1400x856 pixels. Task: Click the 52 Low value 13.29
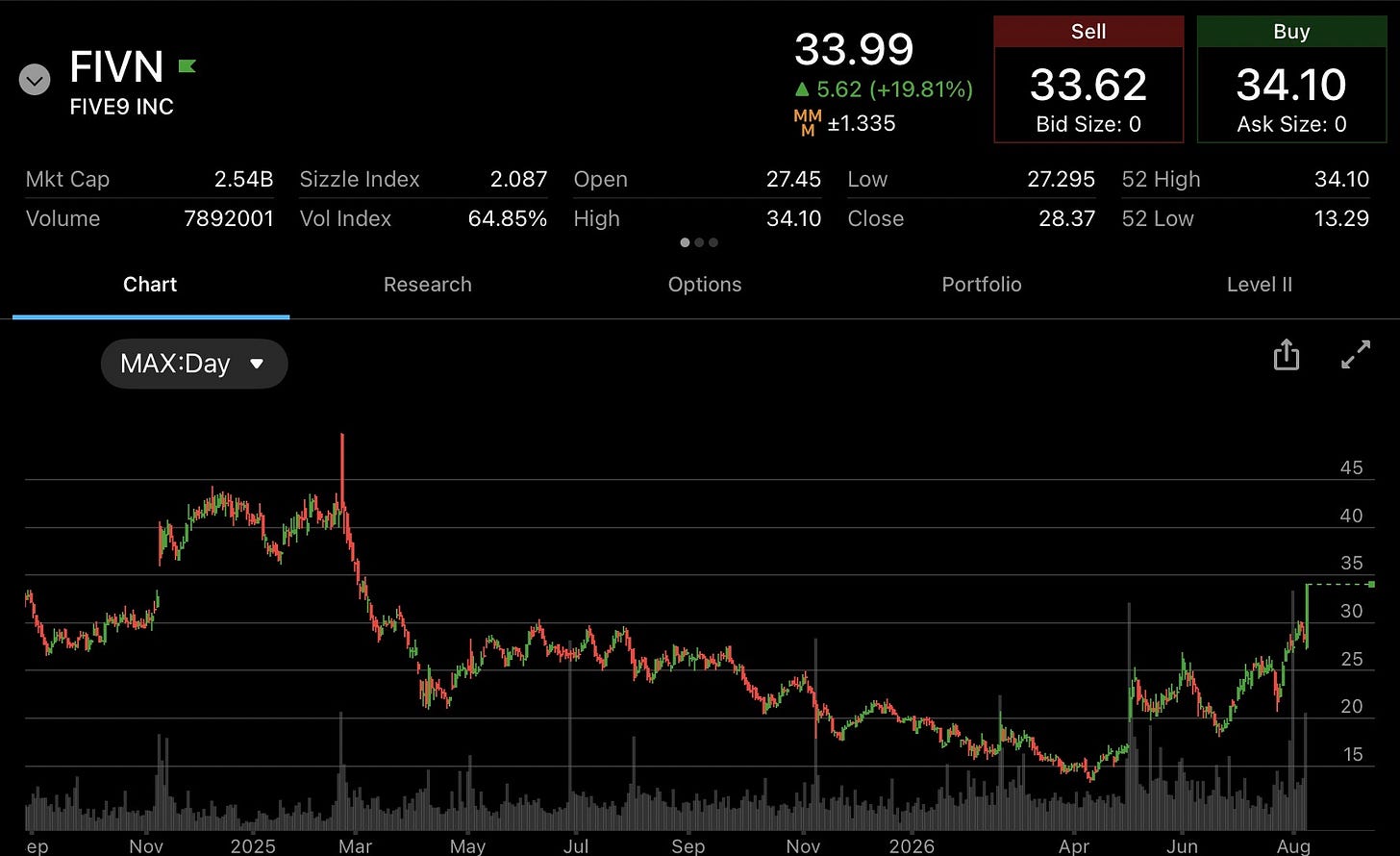[x=1342, y=218]
